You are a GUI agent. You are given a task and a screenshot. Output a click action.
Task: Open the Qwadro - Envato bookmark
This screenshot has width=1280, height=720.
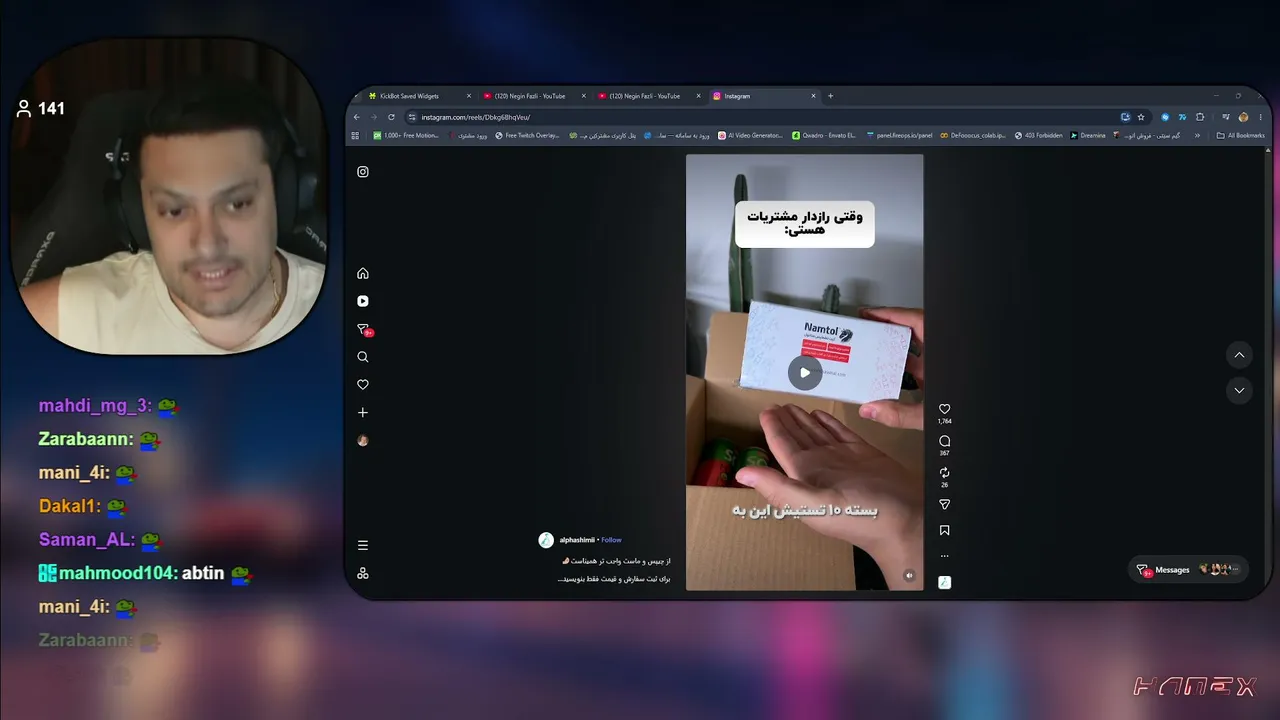pos(824,135)
